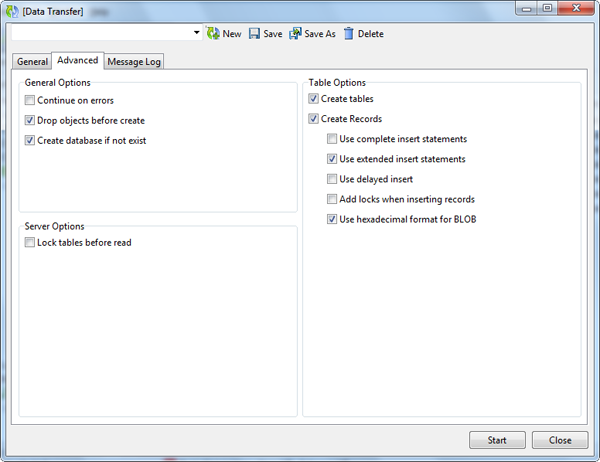Enable Use complete insert statements
This screenshot has height=462, width=600.
(332, 139)
